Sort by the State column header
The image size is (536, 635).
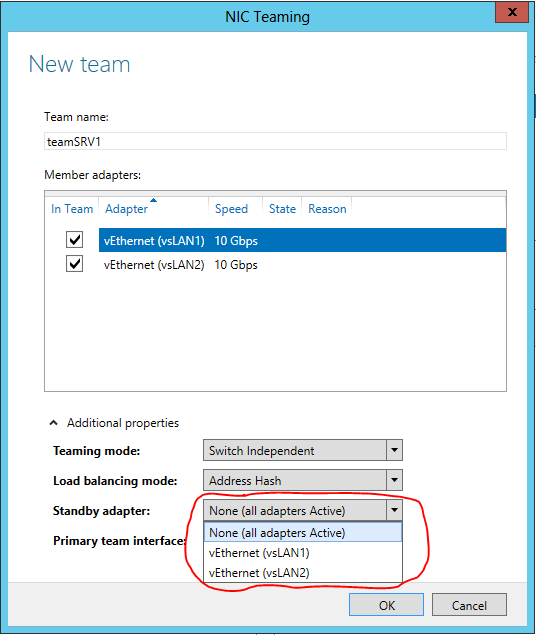click(x=282, y=209)
